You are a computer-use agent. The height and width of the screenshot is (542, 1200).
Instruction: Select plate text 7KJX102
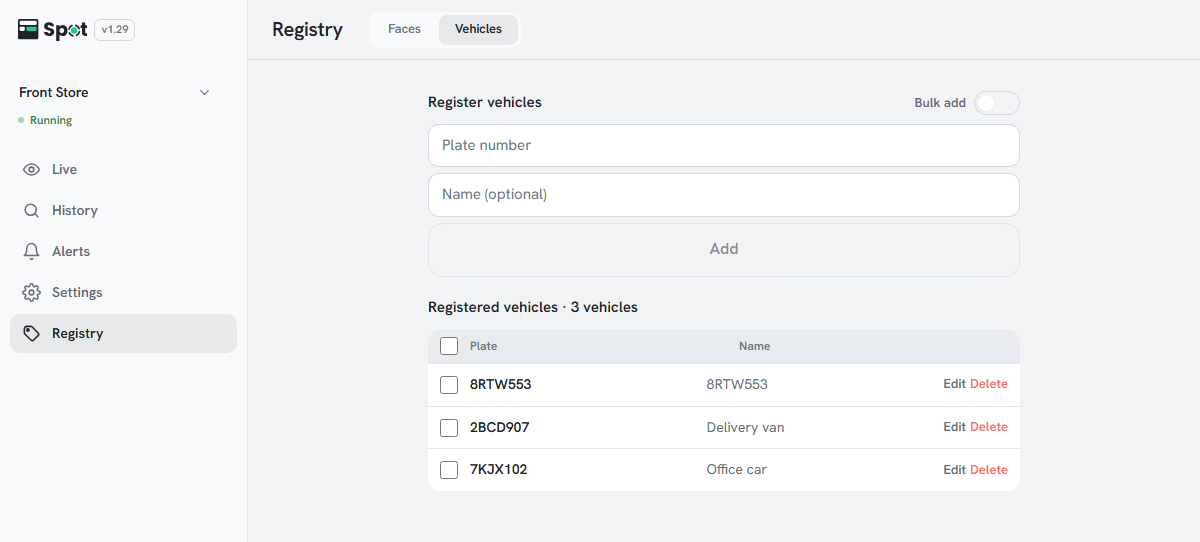pyautogui.click(x=498, y=470)
